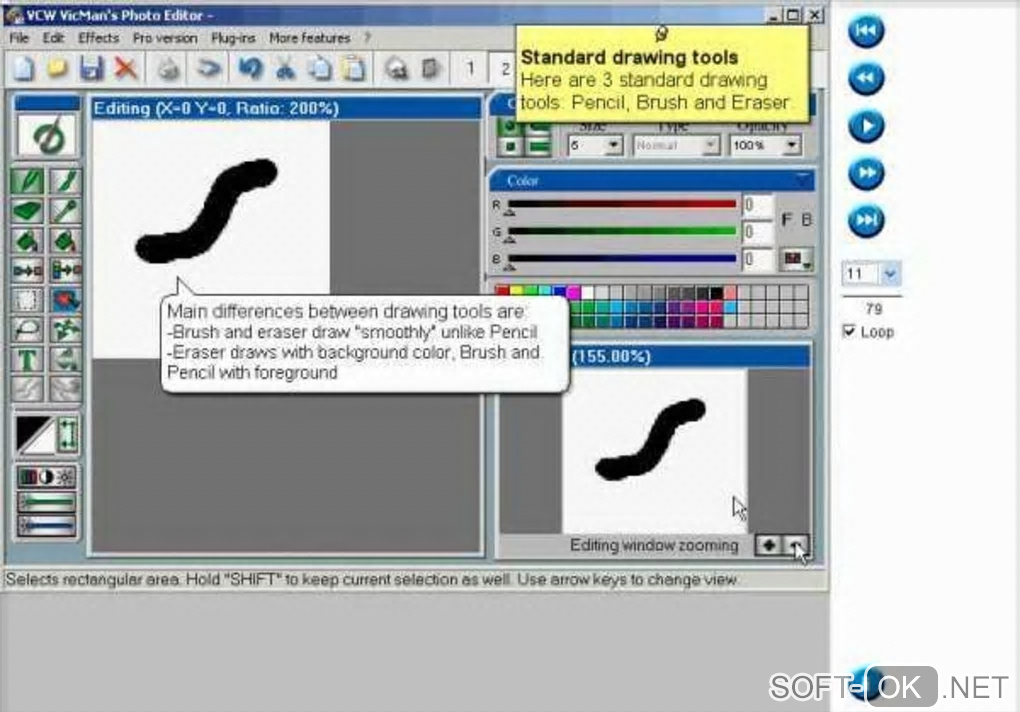
Task: Click toolbar button labeled 1
Action: (470, 68)
